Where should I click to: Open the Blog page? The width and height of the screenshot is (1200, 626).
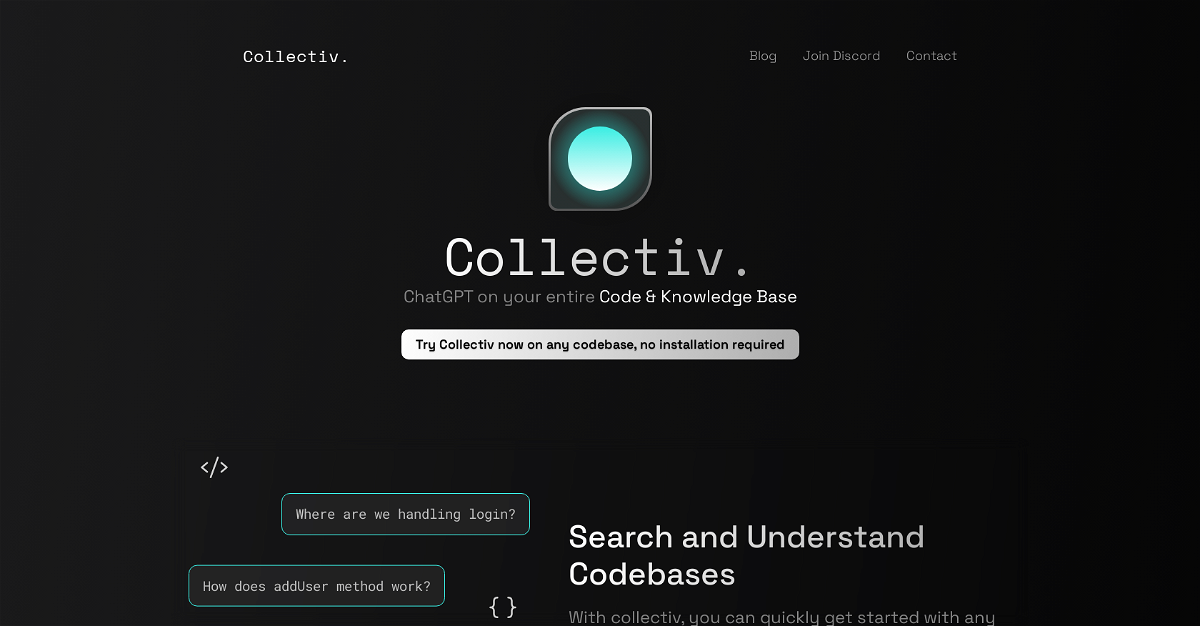coord(763,56)
